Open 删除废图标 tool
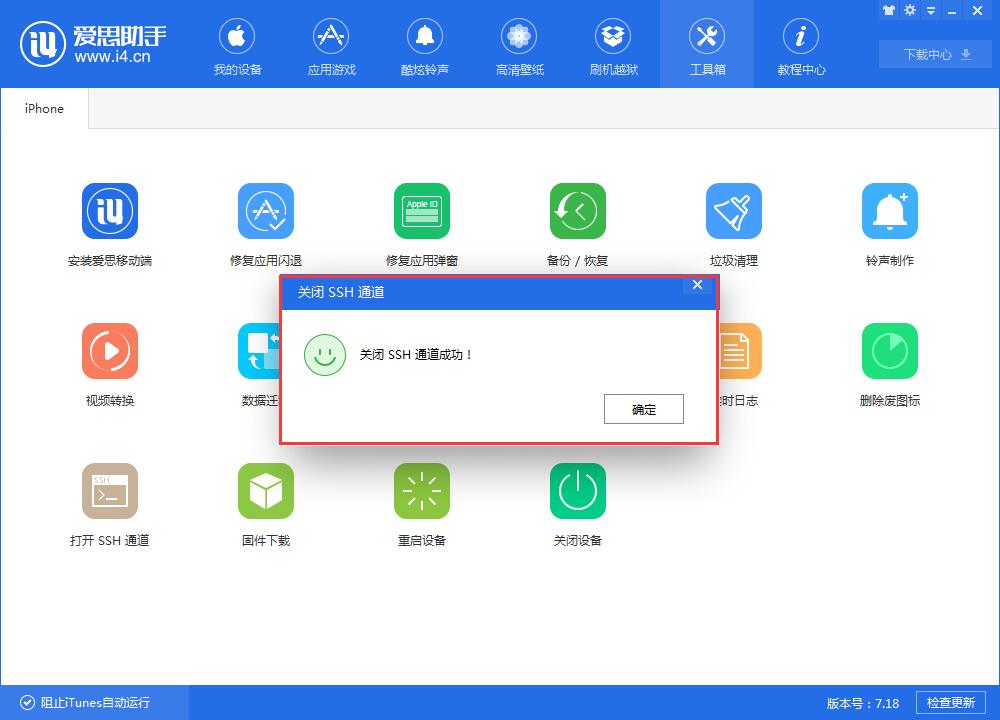This screenshot has height=720, width=1000. click(890, 365)
